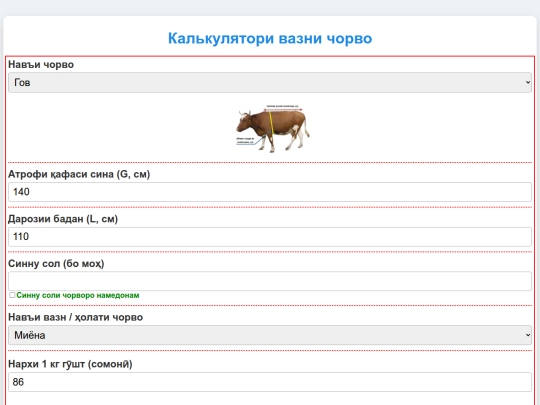
Task: Click the Навъи вазн / ҳолати чорво label
Action: point(75,317)
